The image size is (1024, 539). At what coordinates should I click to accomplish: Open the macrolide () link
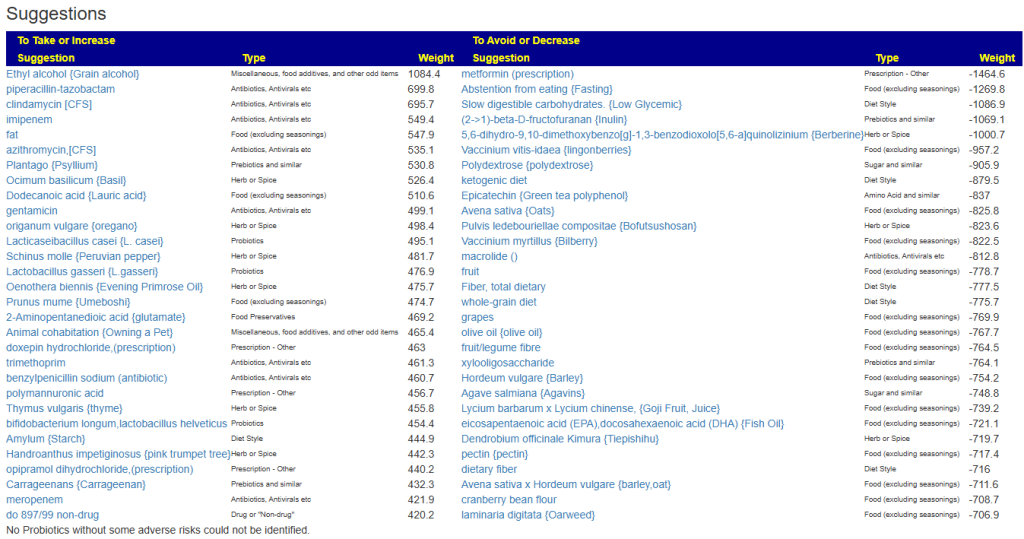tap(489, 256)
